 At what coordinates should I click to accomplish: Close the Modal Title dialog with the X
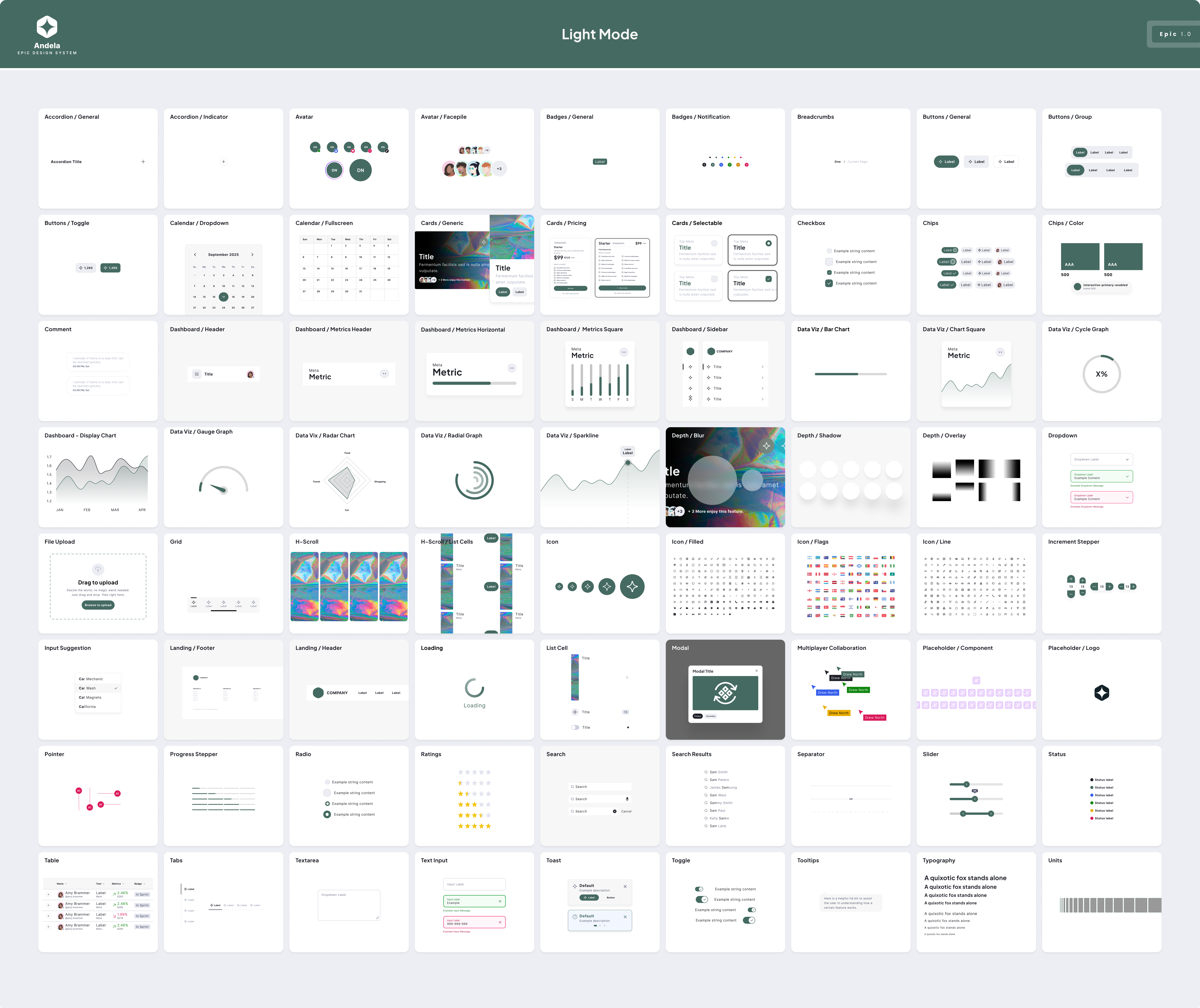click(757, 671)
